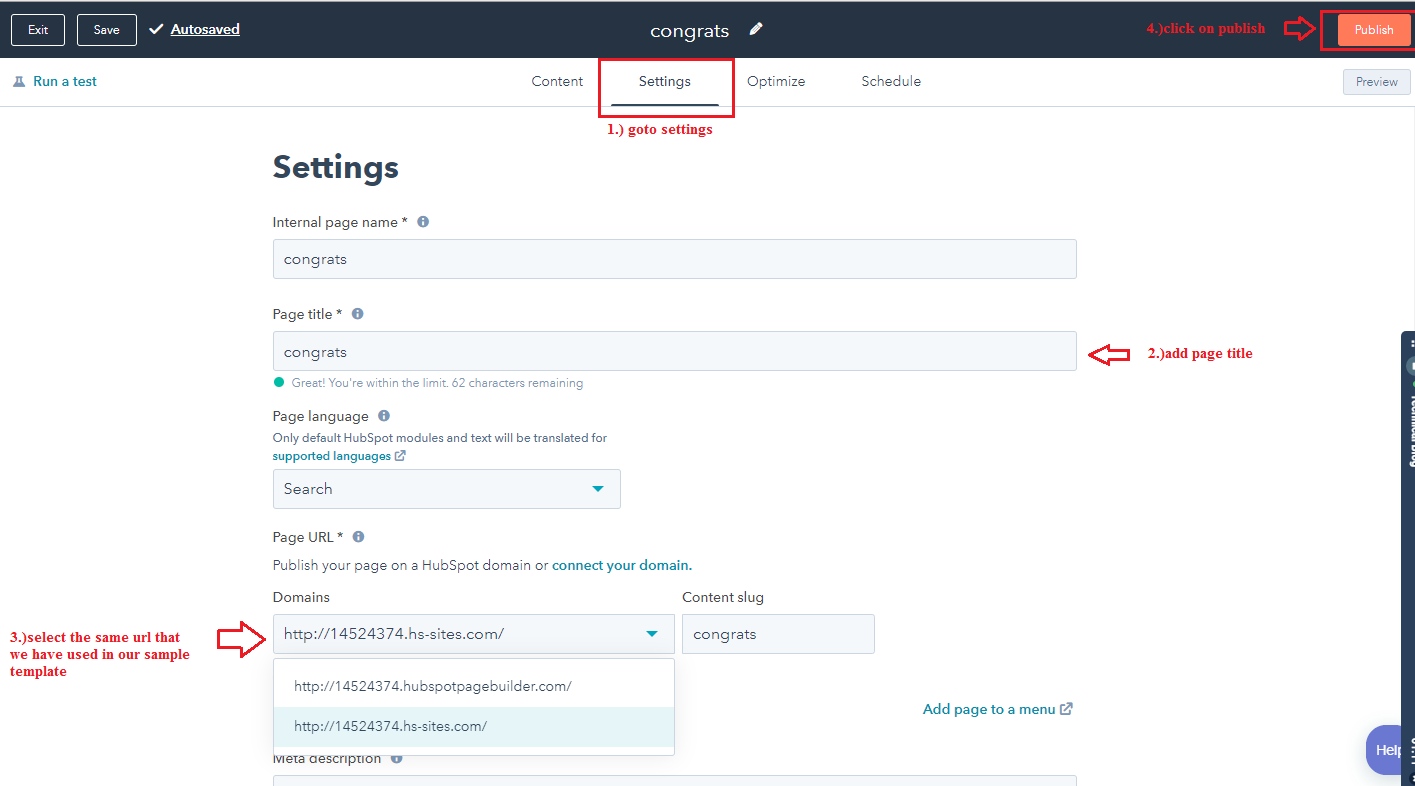The image size is (1415, 786).
Task: Expand the Domains dropdown
Action: [473, 633]
